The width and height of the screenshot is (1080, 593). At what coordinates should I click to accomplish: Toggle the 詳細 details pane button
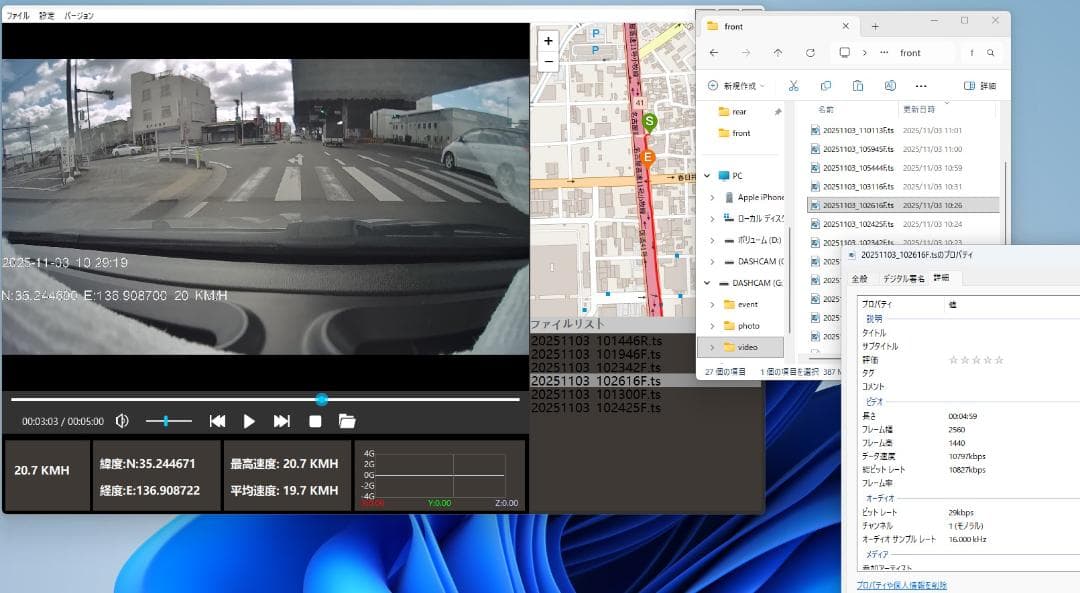point(979,86)
